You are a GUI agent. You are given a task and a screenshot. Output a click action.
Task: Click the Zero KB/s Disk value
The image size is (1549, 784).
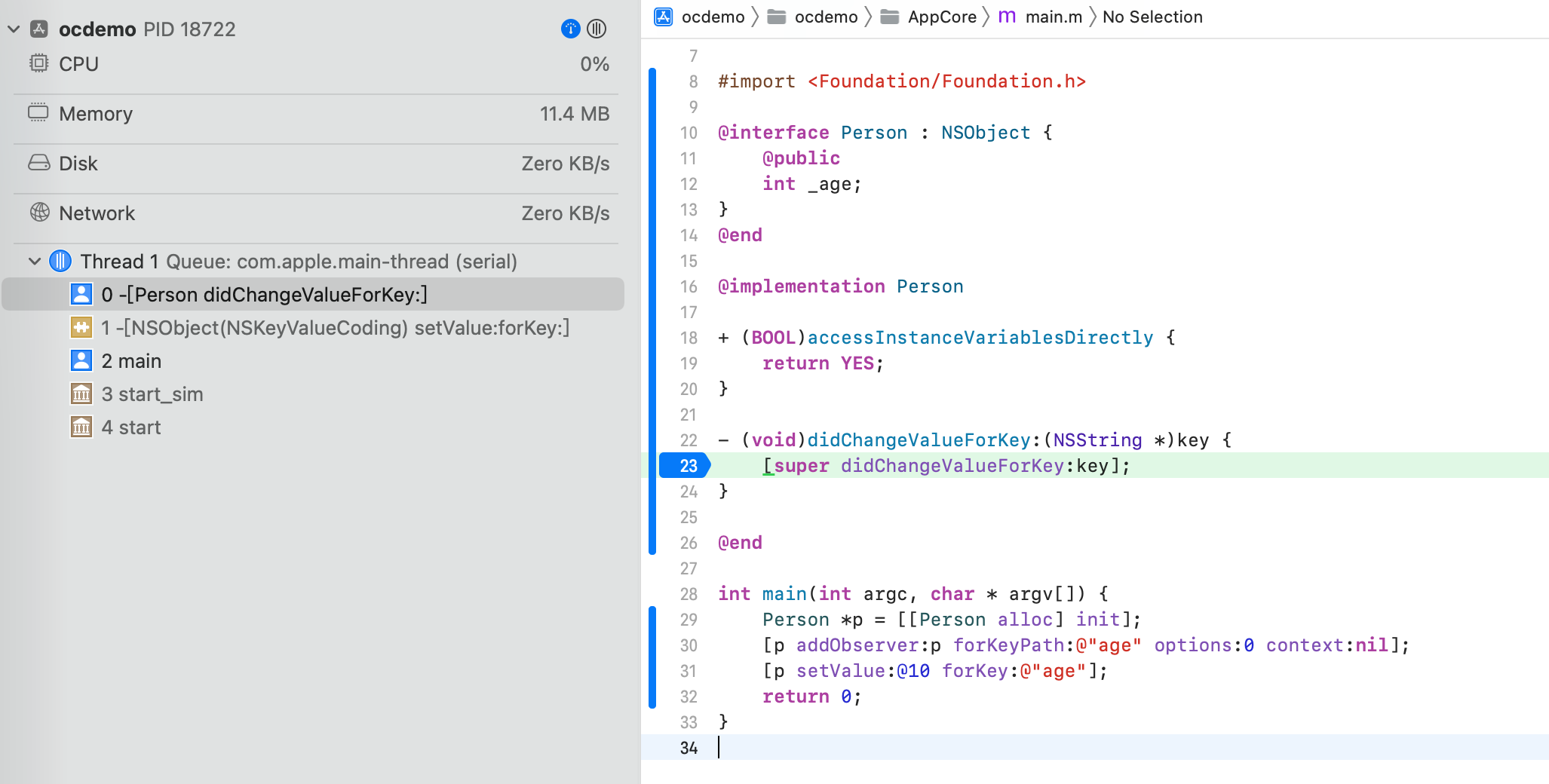tap(566, 164)
